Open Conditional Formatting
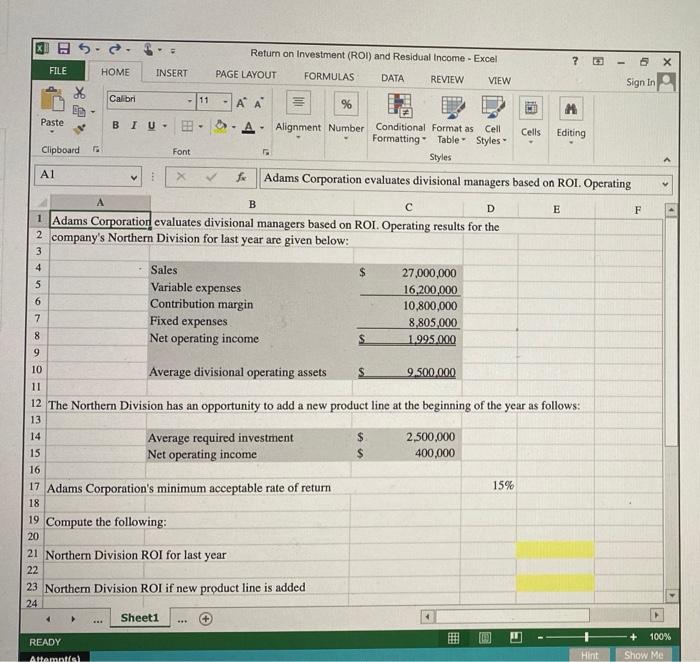The width and height of the screenshot is (700, 662). pos(400,118)
